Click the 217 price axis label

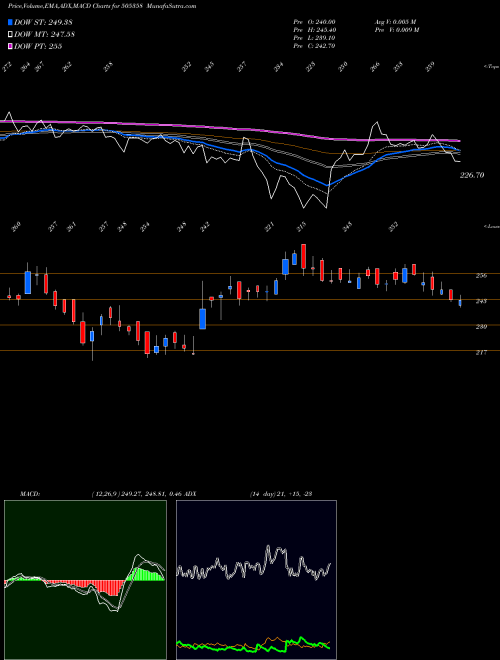point(481,352)
